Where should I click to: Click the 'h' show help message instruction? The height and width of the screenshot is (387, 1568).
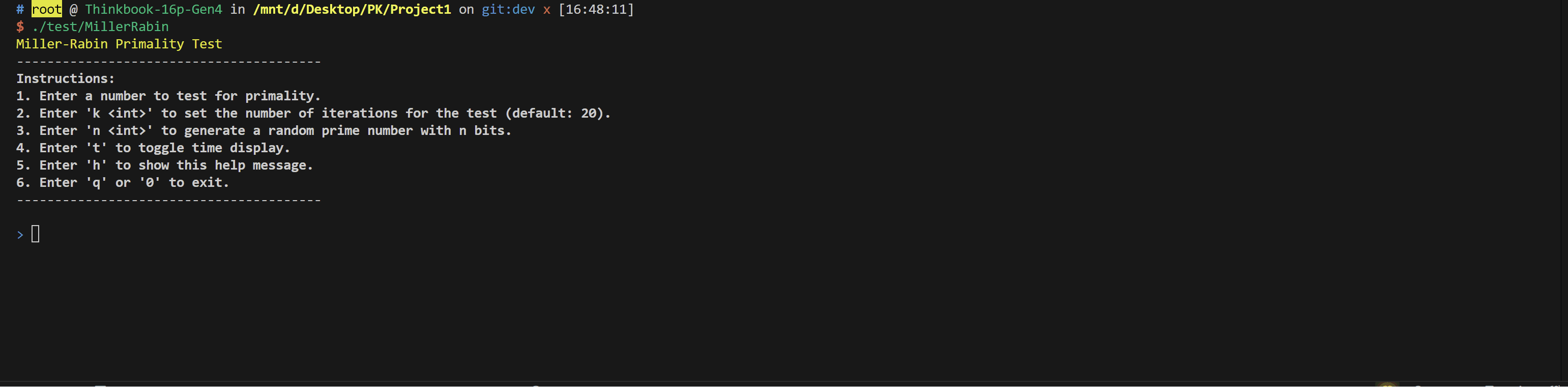164,165
